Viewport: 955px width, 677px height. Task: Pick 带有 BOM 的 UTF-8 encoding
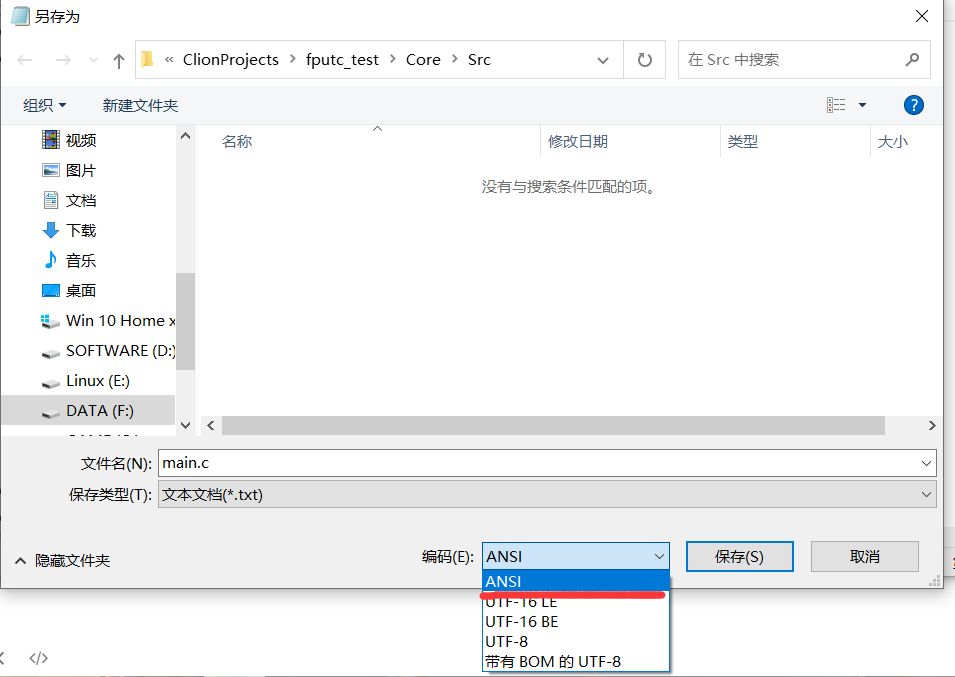click(x=553, y=661)
